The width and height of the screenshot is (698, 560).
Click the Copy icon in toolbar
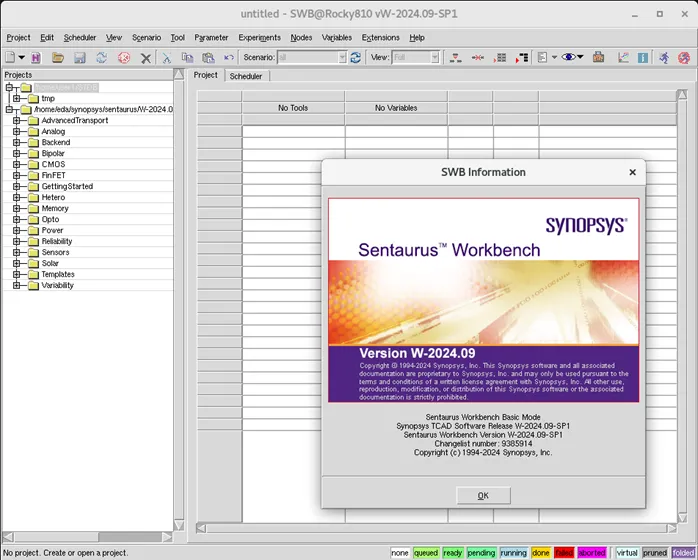(187, 57)
